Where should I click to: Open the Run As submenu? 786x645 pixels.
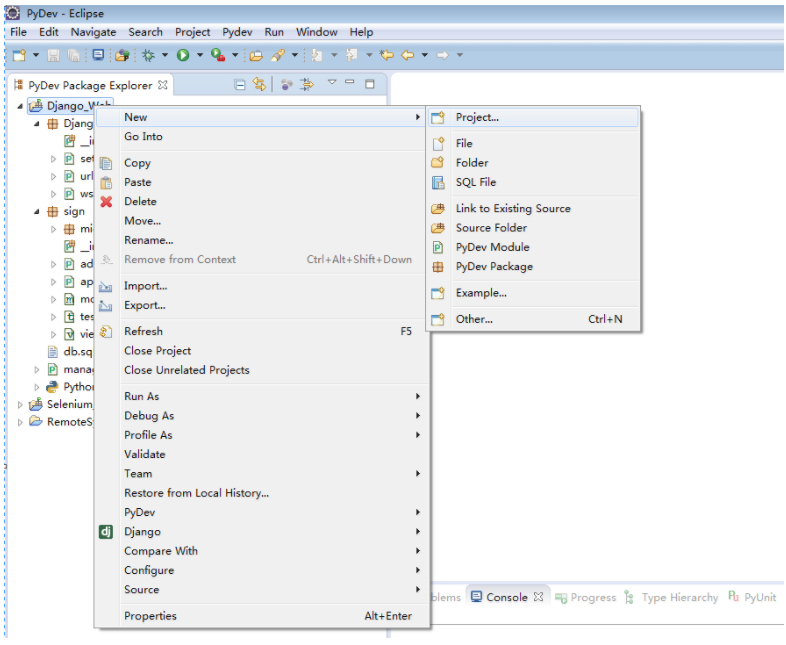click(x=261, y=396)
